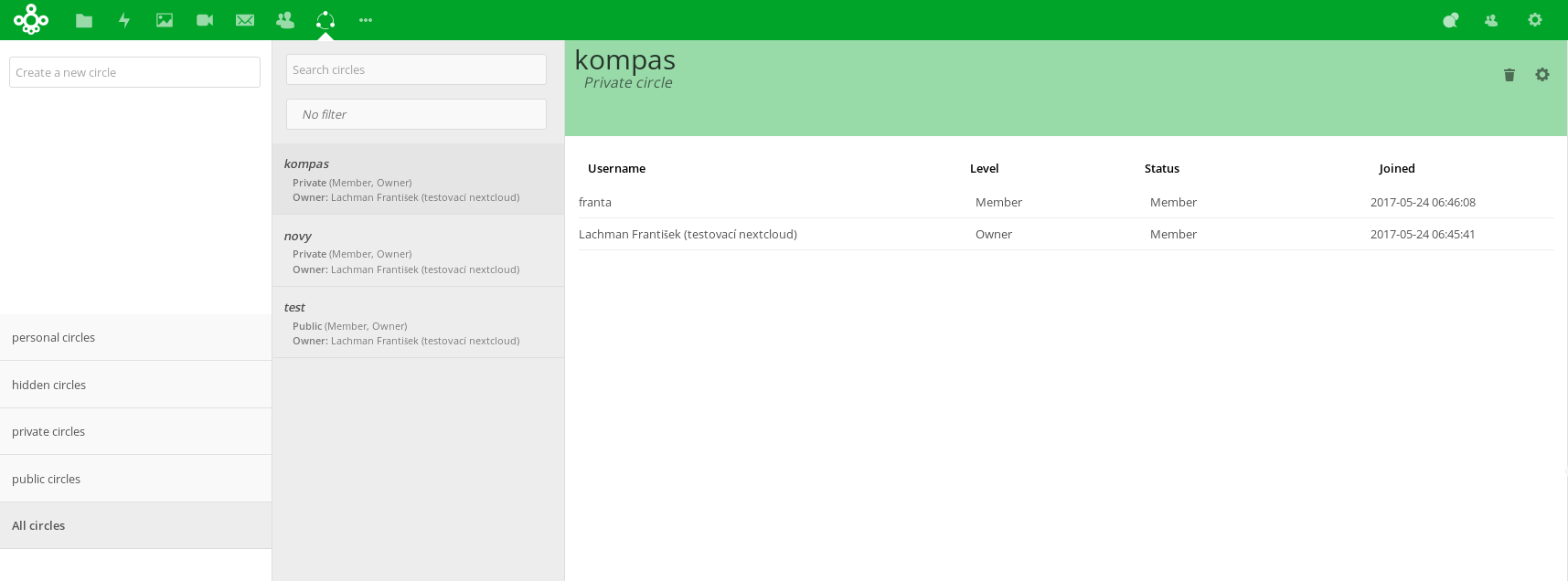This screenshot has width=1568, height=581.
Task: Click the Private circle subtitle
Action: [x=628, y=82]
